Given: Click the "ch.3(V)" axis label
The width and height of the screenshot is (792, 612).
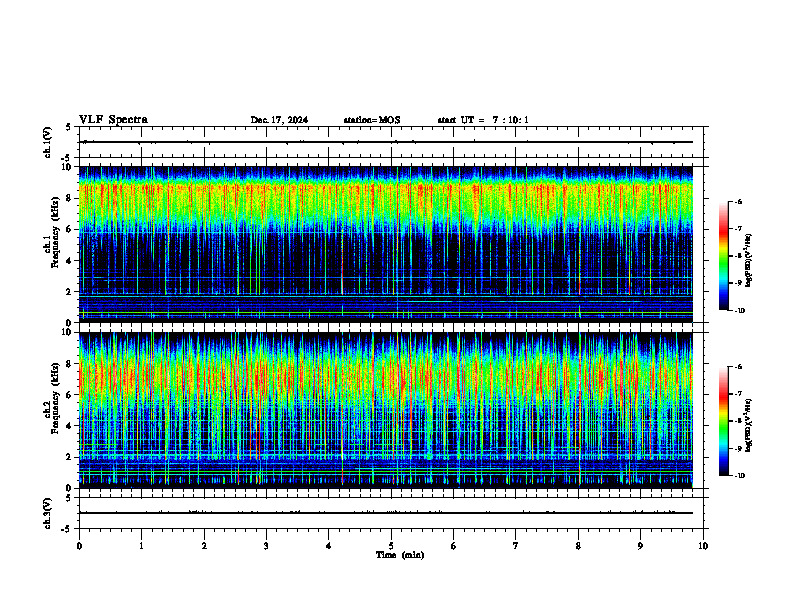Looking at the screenshot, I should (x=48, y=513).
